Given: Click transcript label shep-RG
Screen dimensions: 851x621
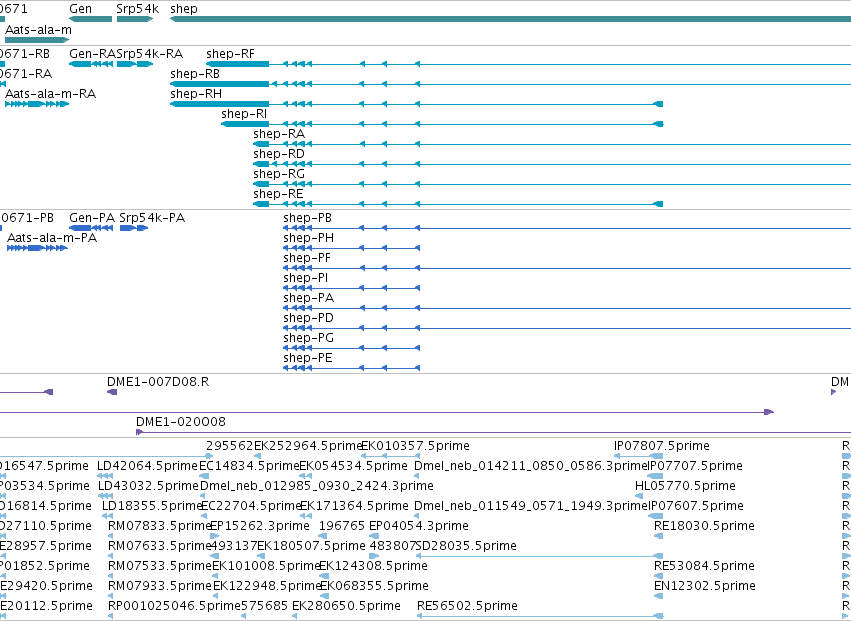Looking at the screenshot, I should tap(279, 174).
